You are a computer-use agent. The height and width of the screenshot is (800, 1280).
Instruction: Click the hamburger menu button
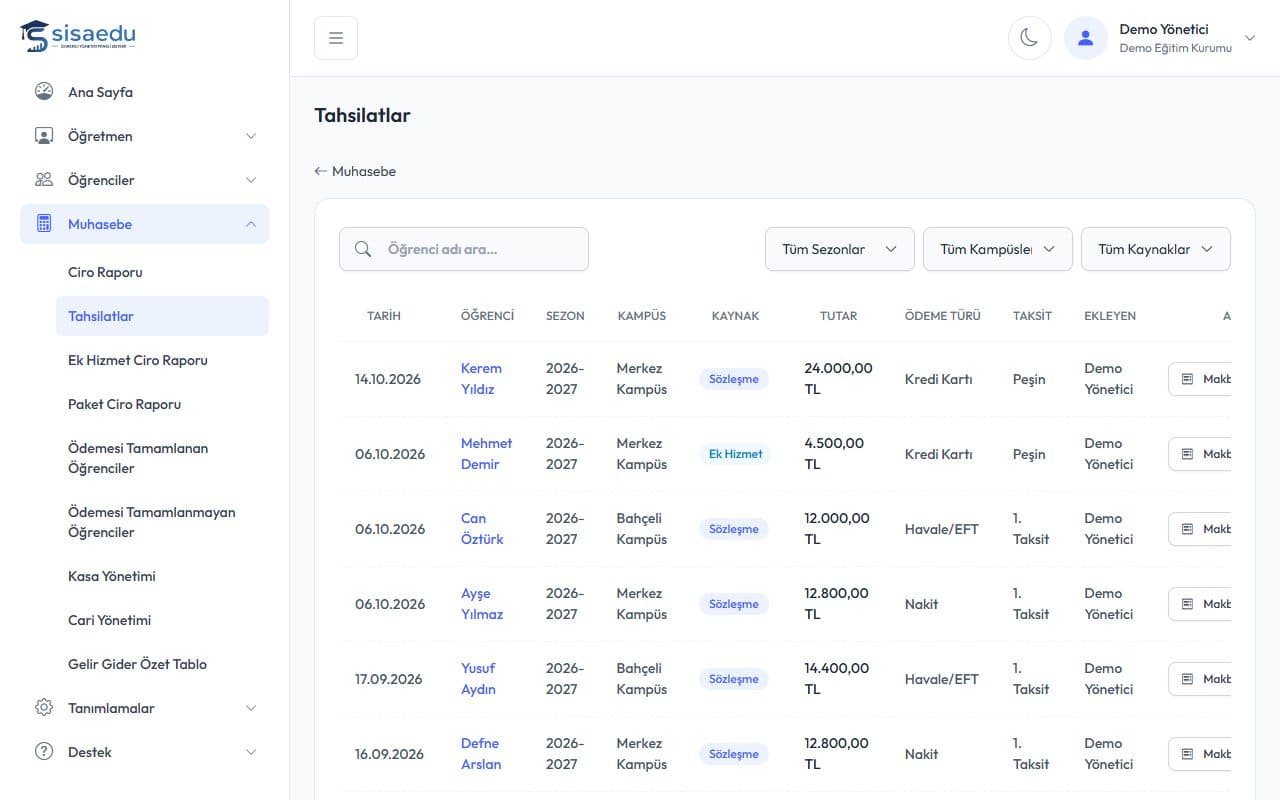point(336,38)
